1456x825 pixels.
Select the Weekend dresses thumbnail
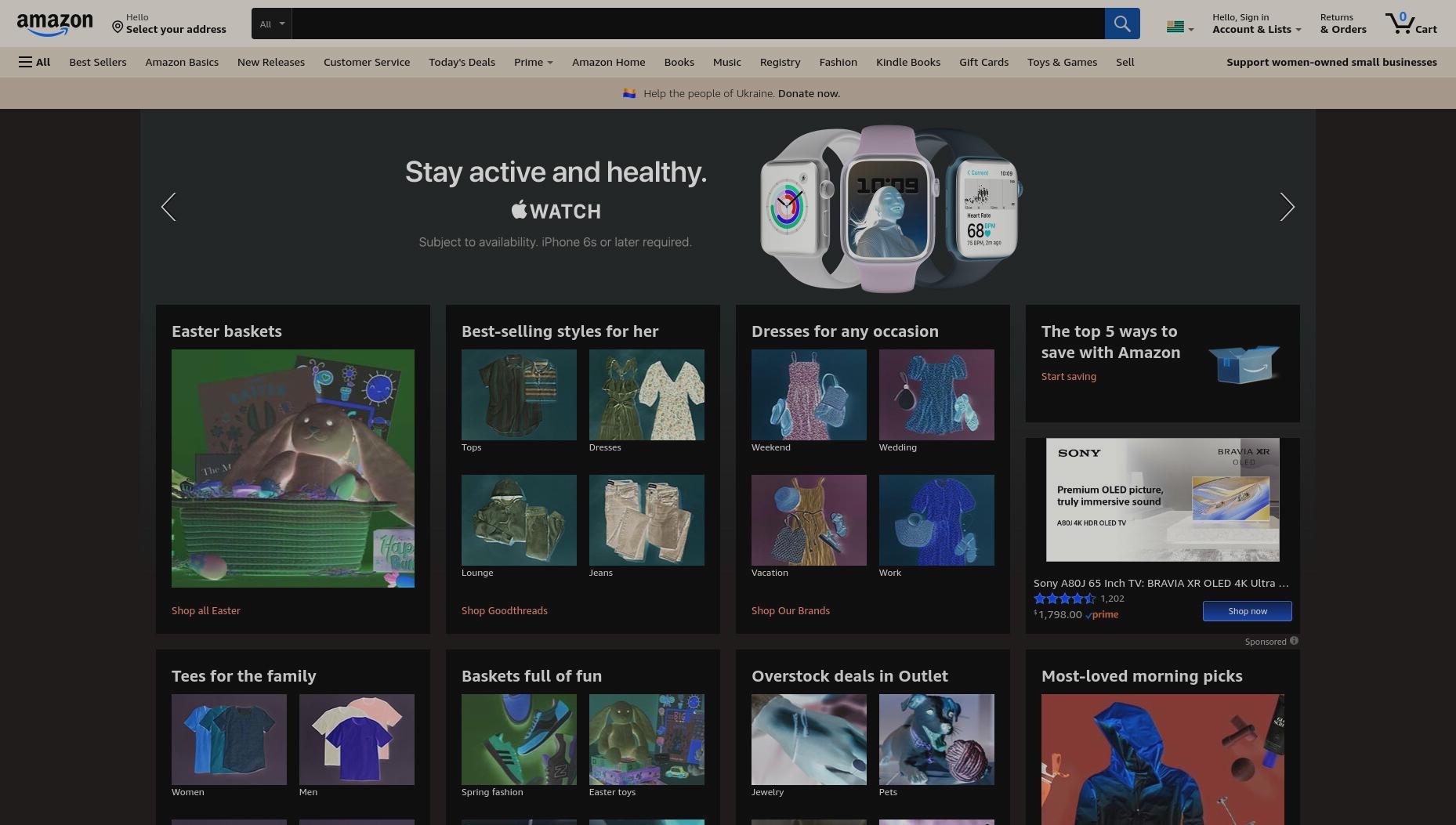[809, 395]
